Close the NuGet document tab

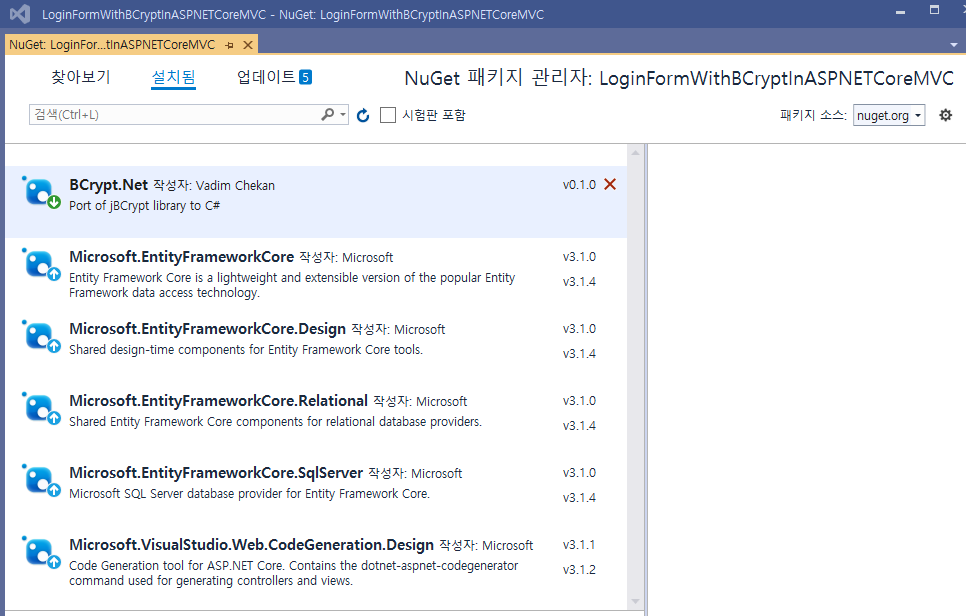coord(248,45)
